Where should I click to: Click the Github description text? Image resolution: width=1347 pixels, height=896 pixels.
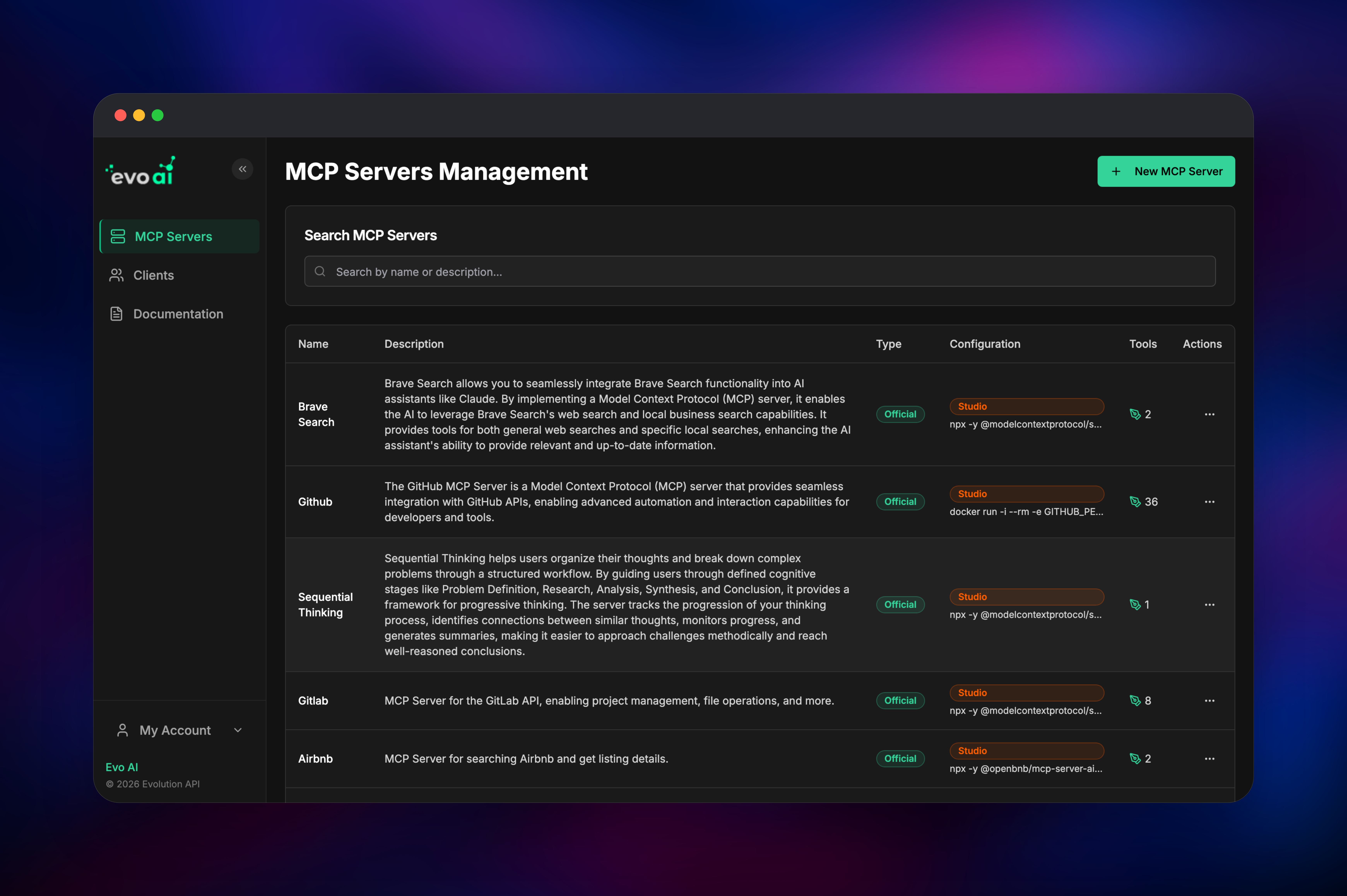(617, 502)
